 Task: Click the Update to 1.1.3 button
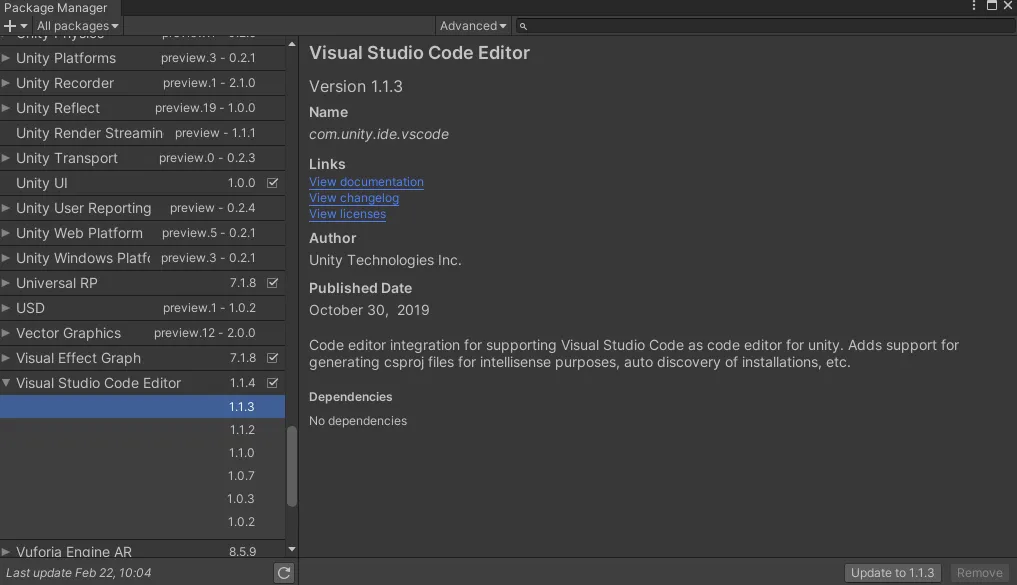[892, 573]
